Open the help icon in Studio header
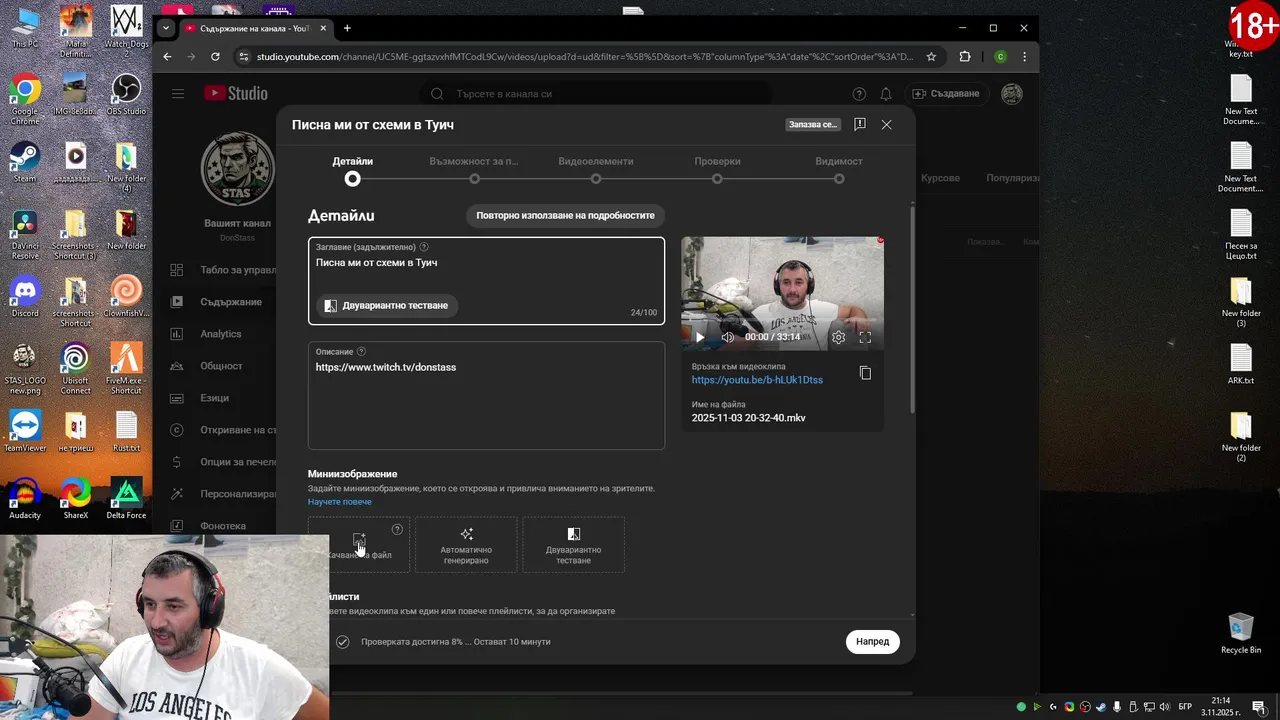Image resolution: width=1280 pixels, height=720 pixels. click(x=859, y=94)
